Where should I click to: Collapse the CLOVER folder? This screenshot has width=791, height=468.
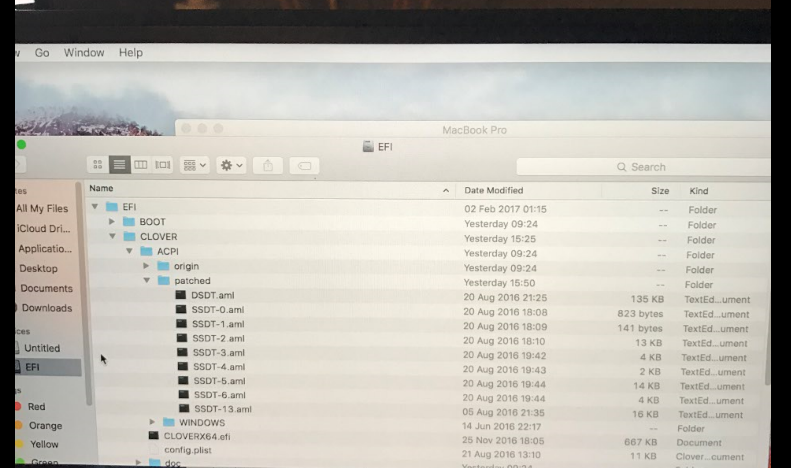112,237
